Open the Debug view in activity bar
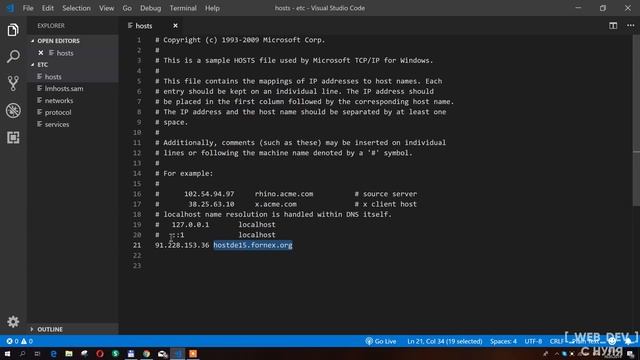This screenshot has width=640, height=360. click(13, 111)
